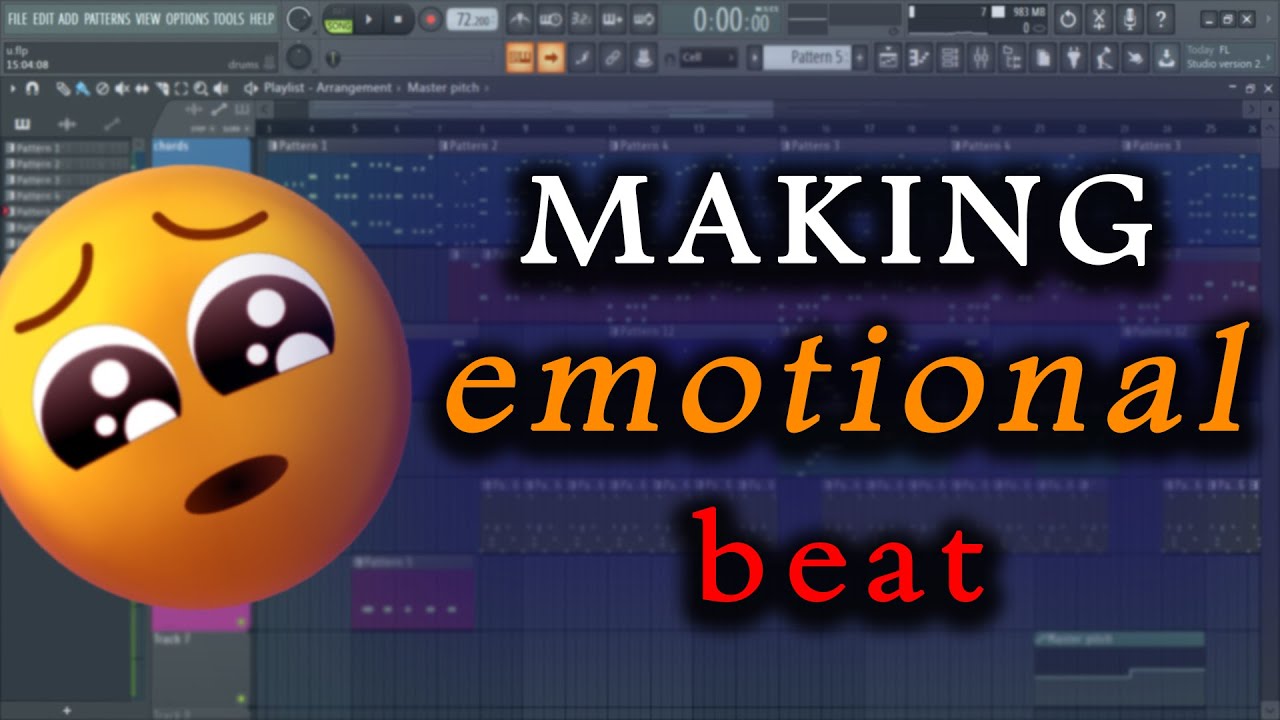This screenshot has width=1280, height=720.
Task: Click the microphone recording icon
Action: (1130, 19)
